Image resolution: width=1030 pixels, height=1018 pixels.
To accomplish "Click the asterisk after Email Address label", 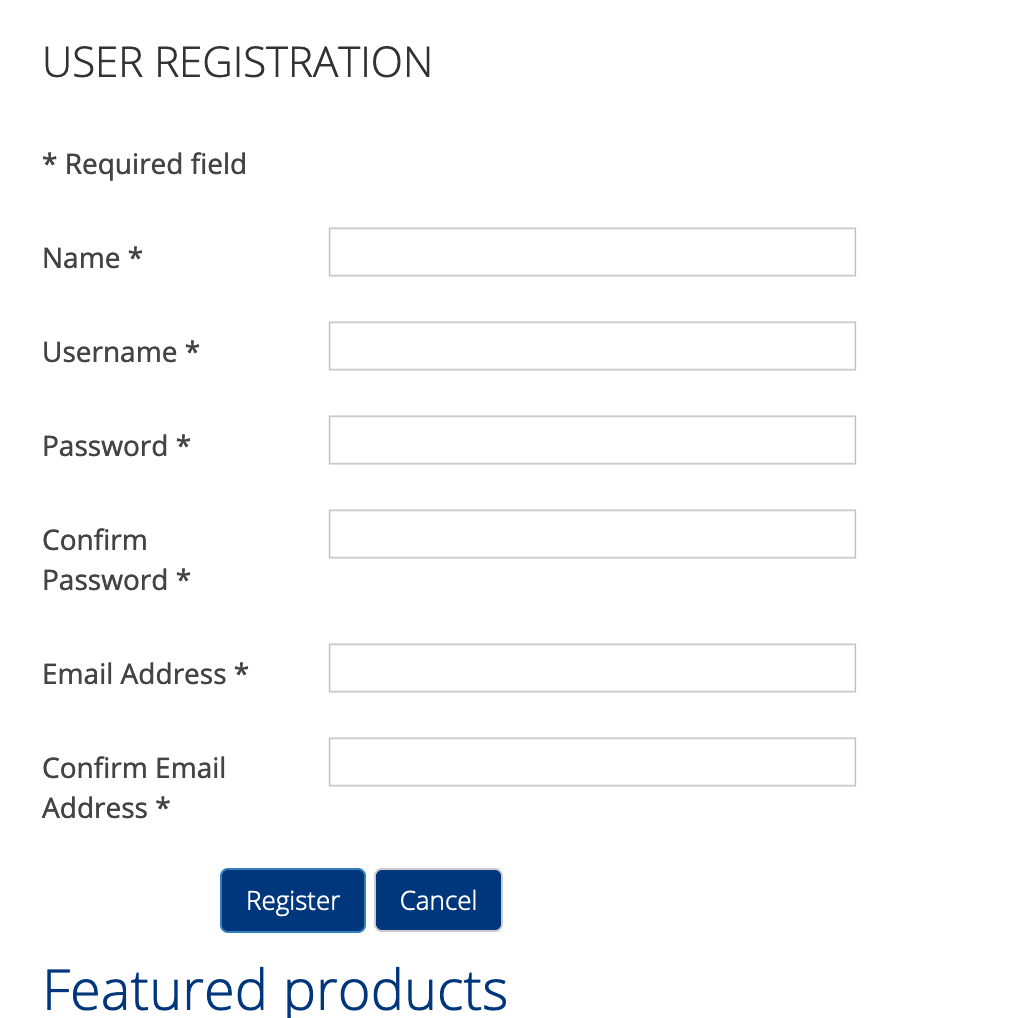I will click(x=241, y=673).
